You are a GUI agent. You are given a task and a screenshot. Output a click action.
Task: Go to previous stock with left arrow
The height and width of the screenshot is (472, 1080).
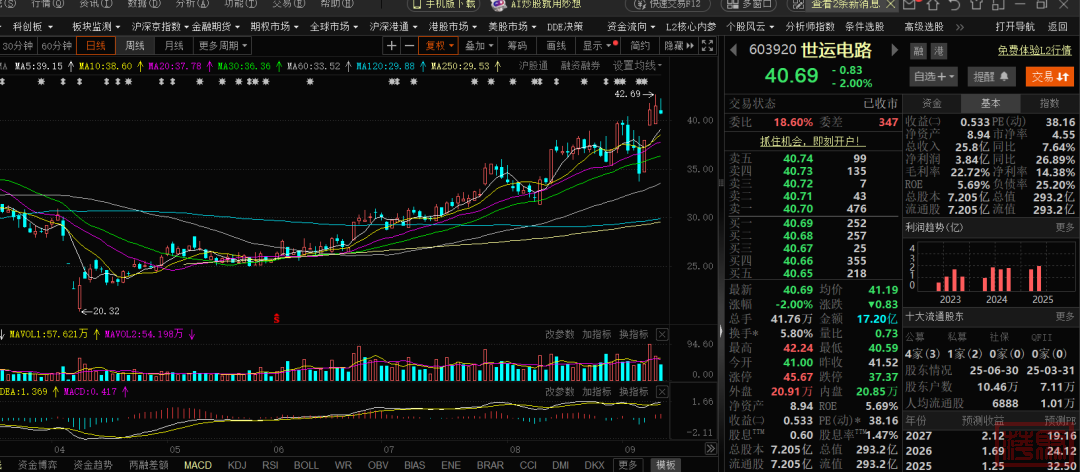click(733, 50)
